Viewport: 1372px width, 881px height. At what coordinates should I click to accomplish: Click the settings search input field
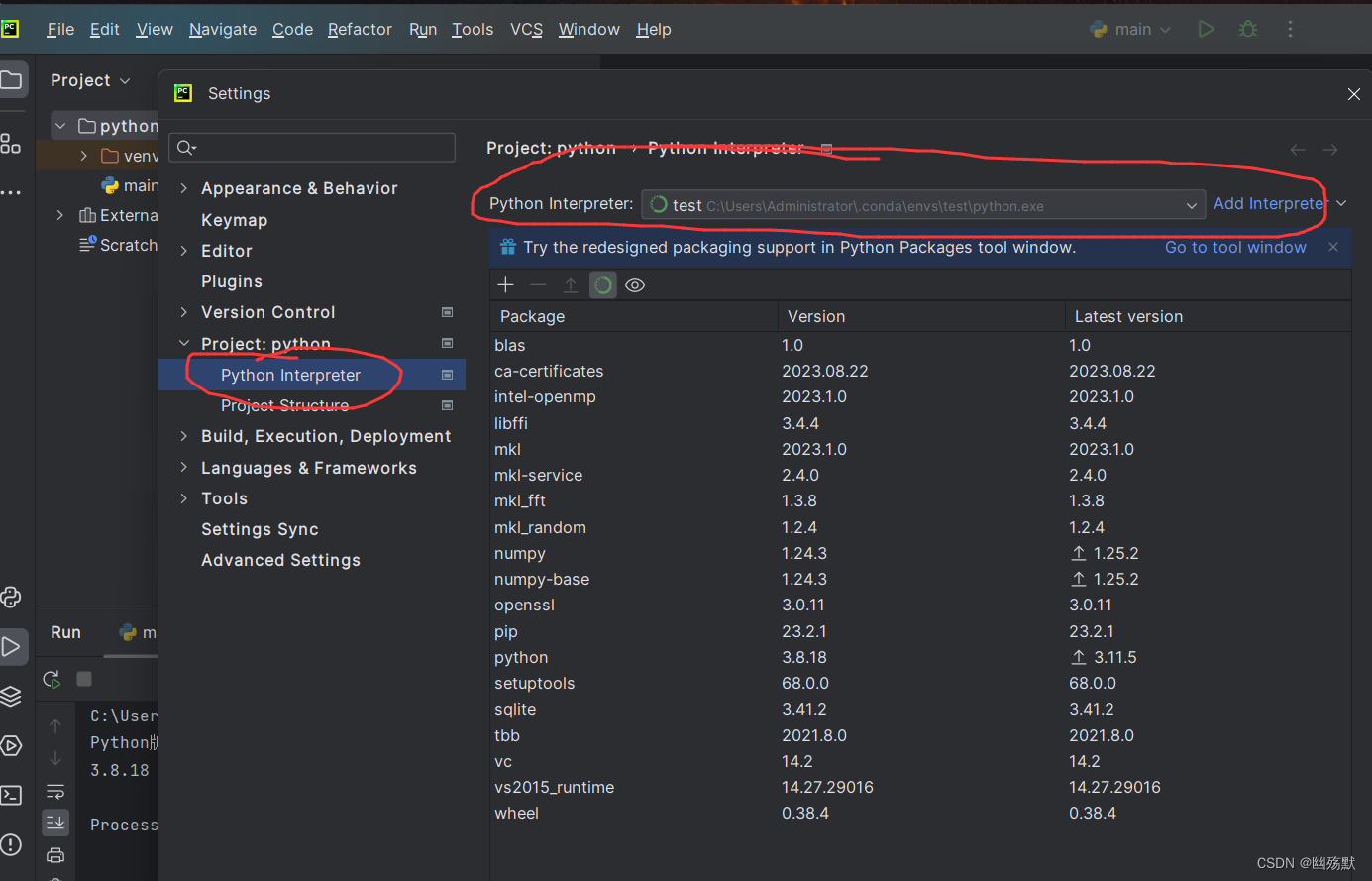312,148
